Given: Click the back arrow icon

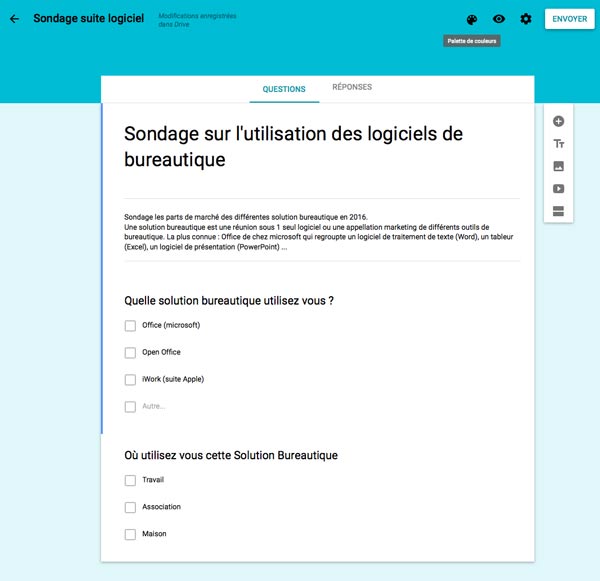Looking at the screenshot, I should [14, 19].
